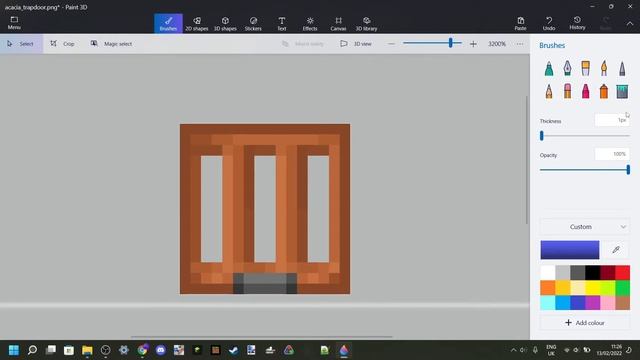The height and width of the screenshot is (360, 640).
Task: Zoom in with the plus button
Action: tap(473, 44)
